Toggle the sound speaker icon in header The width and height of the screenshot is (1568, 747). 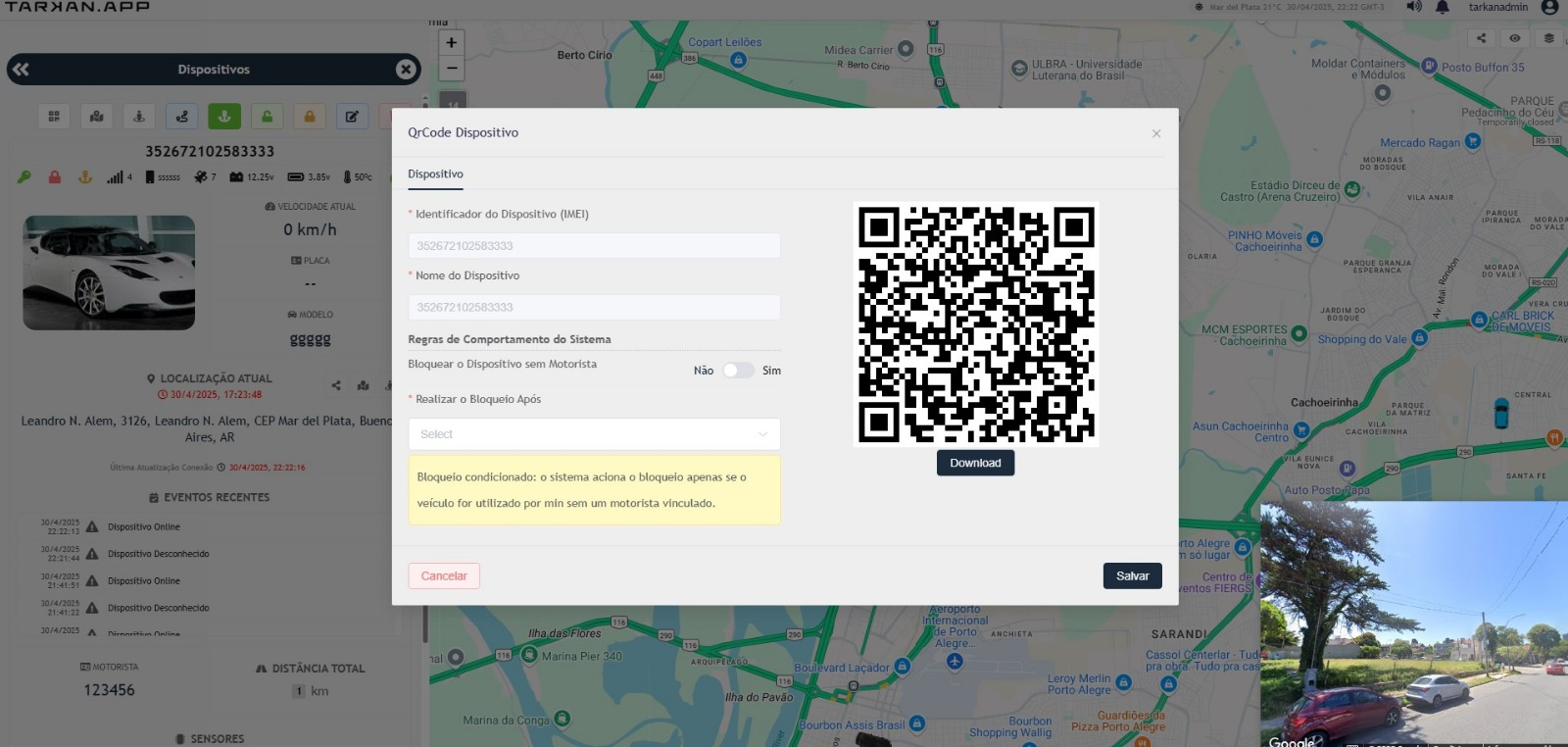pos(1414,7)
